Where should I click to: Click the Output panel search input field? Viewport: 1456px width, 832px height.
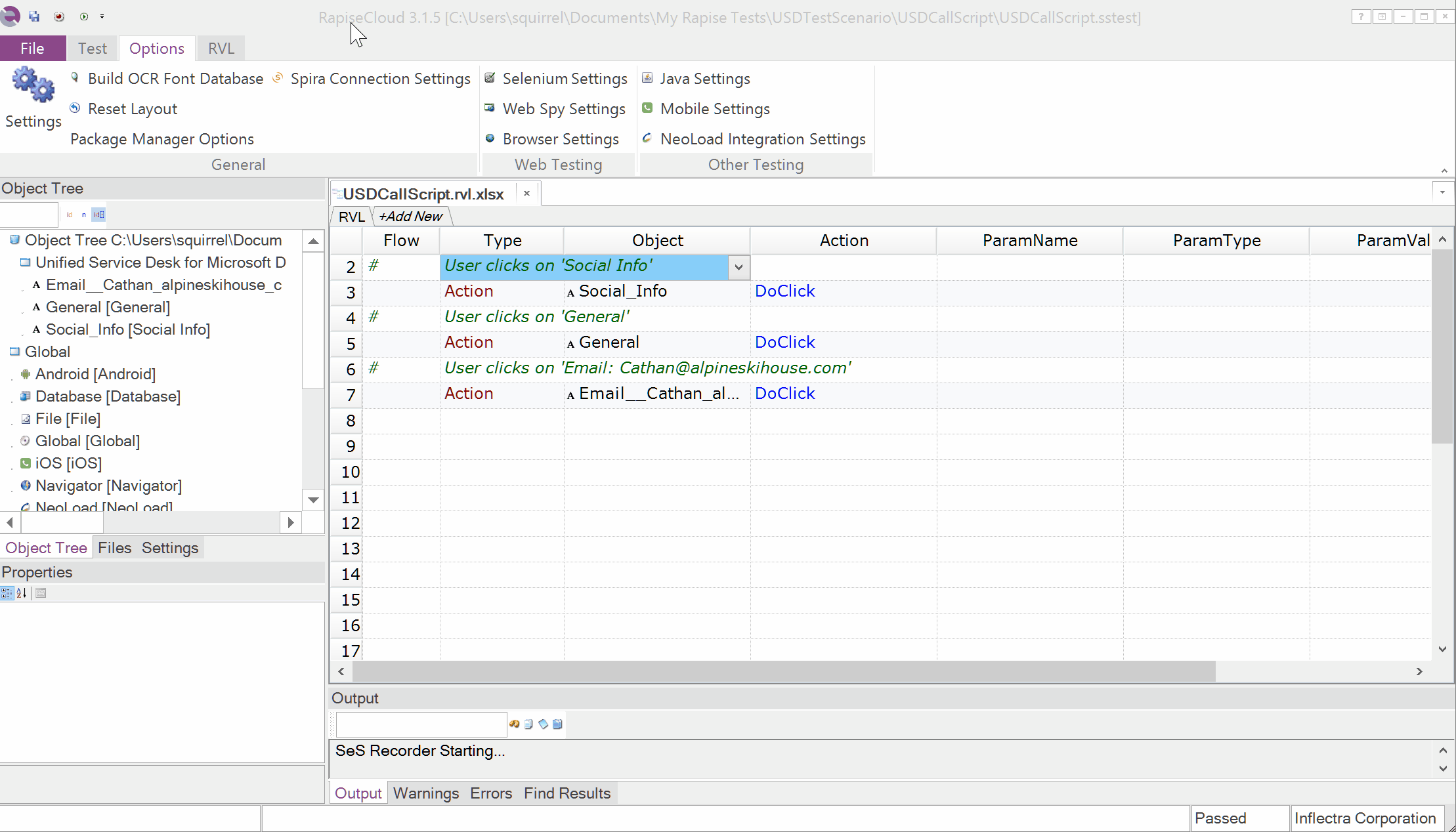(x=421, y=724)
